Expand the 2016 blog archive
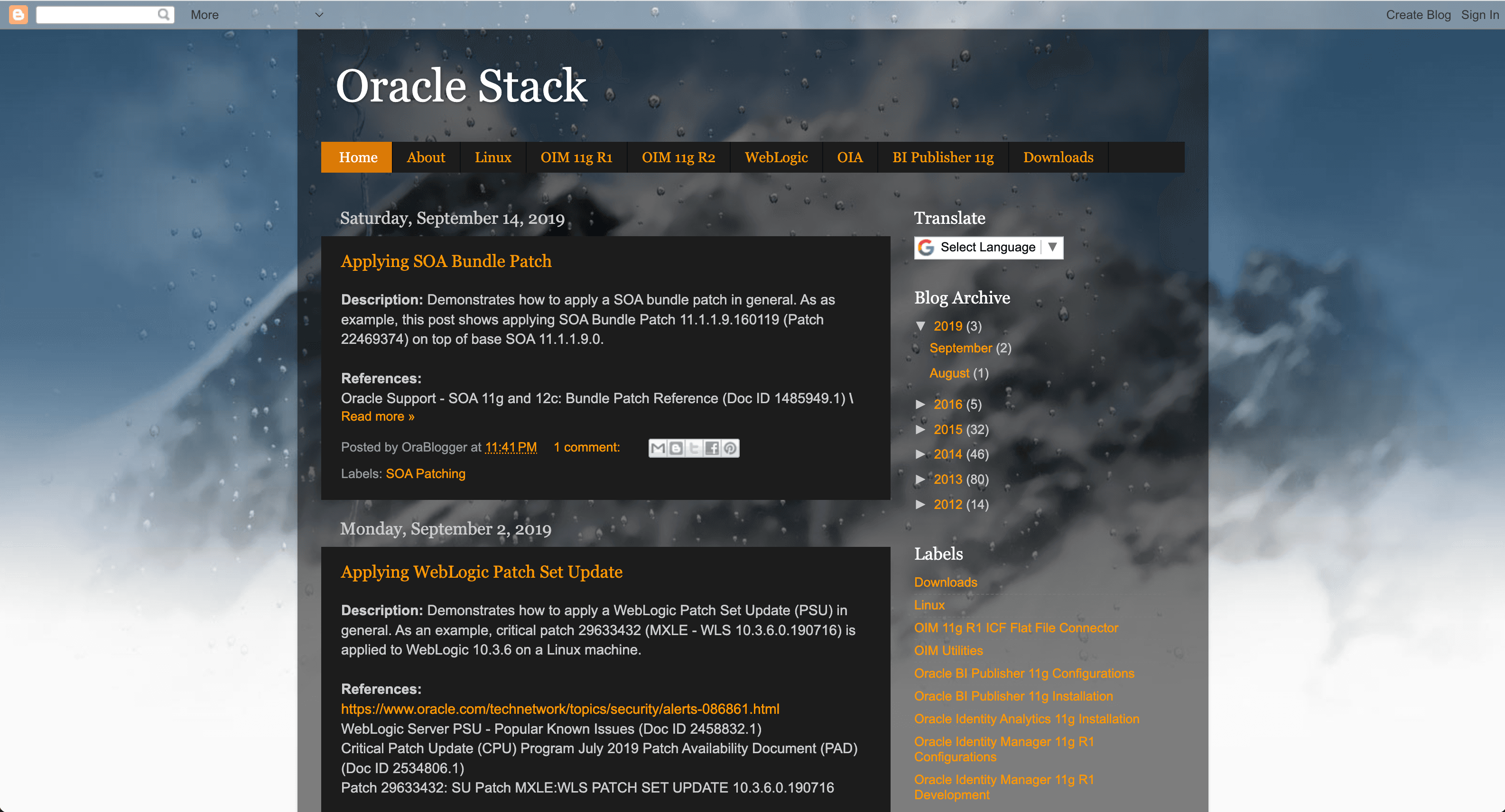Screen dimensions: 1505x812 click(x=921, y=404)
